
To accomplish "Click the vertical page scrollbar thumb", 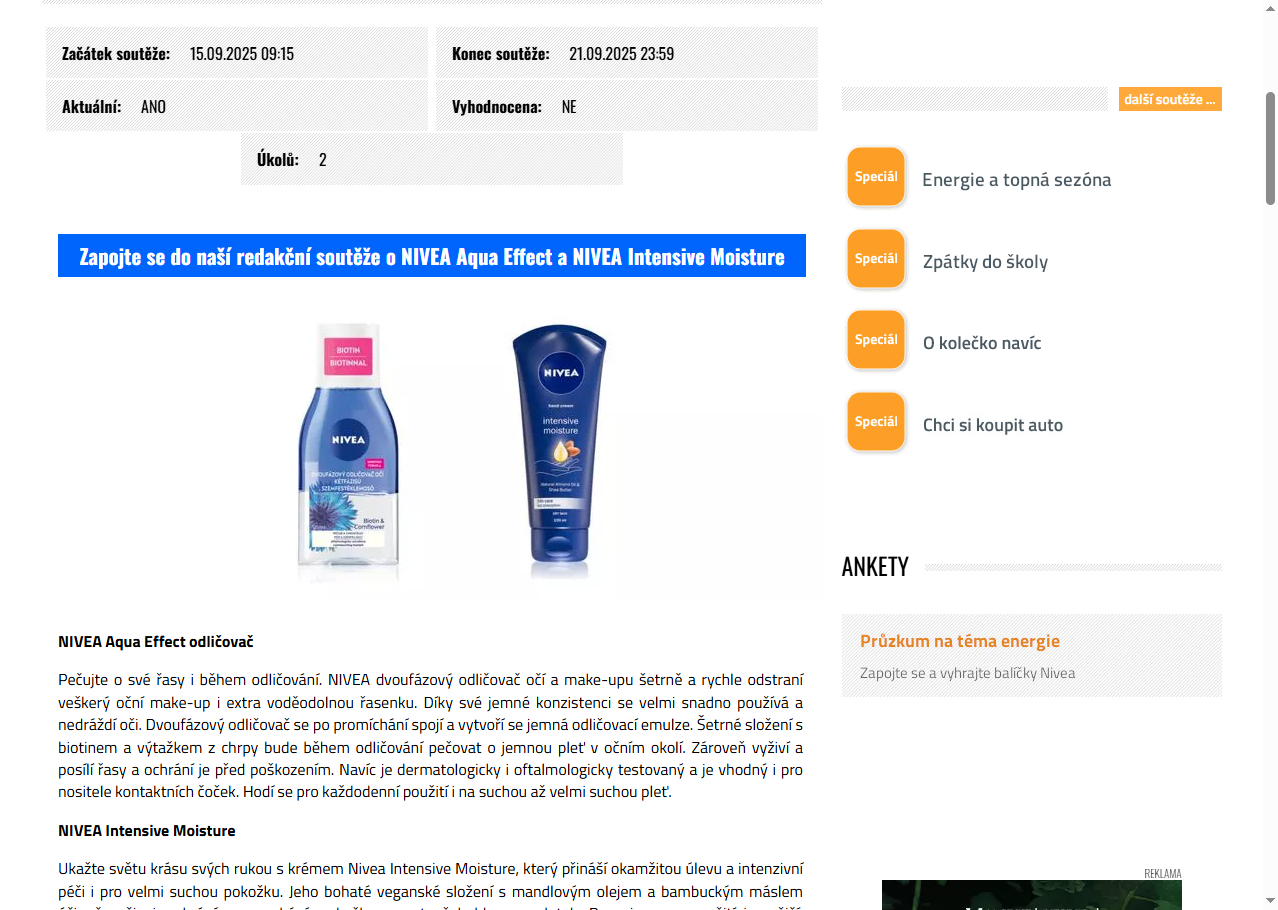I will 1270,148.
